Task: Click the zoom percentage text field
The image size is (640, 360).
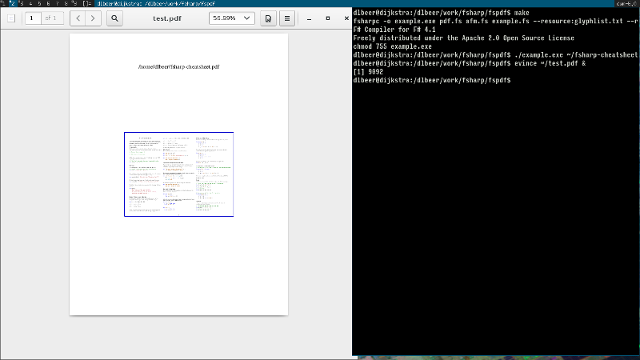Action: pos(225,18)
